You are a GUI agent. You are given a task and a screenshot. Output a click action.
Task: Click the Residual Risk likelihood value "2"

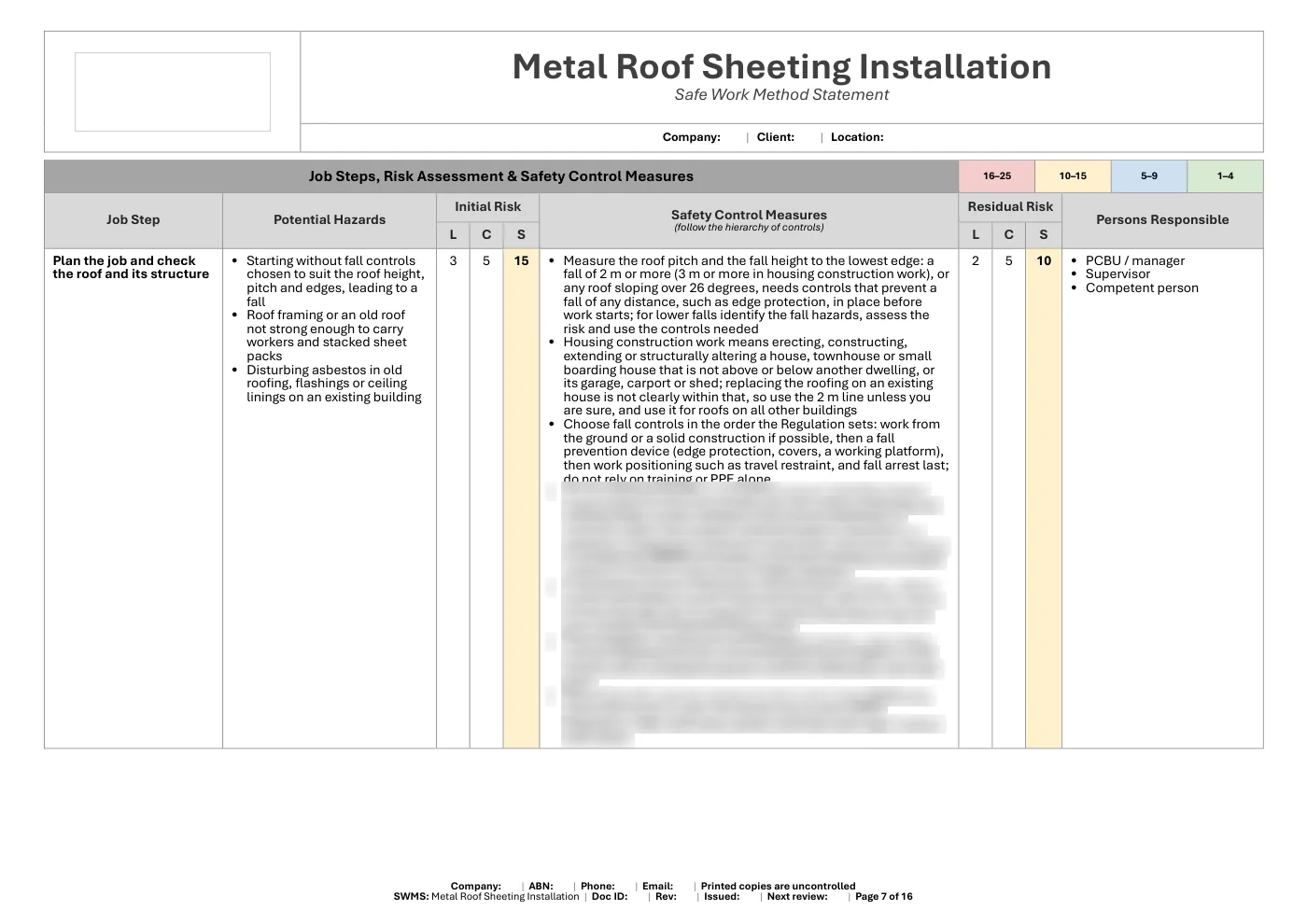tap(976, 261)
